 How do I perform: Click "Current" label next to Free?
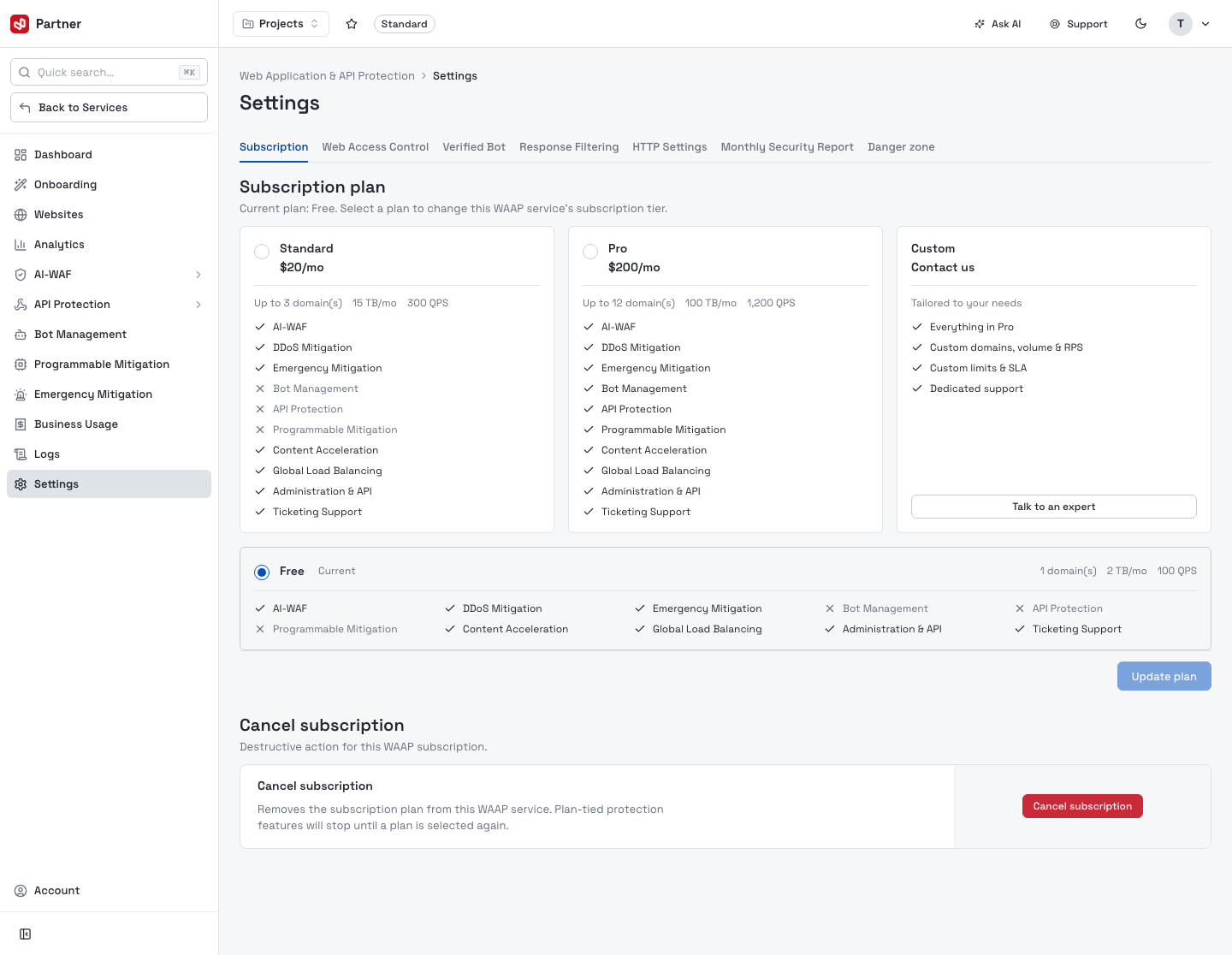[x=336, y=571]
